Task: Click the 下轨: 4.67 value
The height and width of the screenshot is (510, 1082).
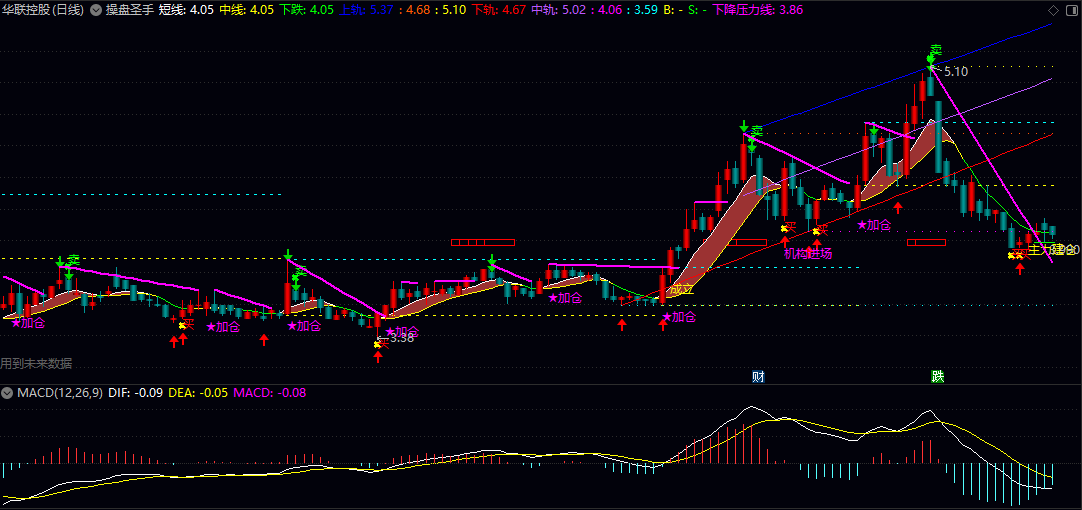Action: pyautogui.click(x=499, y=10)
